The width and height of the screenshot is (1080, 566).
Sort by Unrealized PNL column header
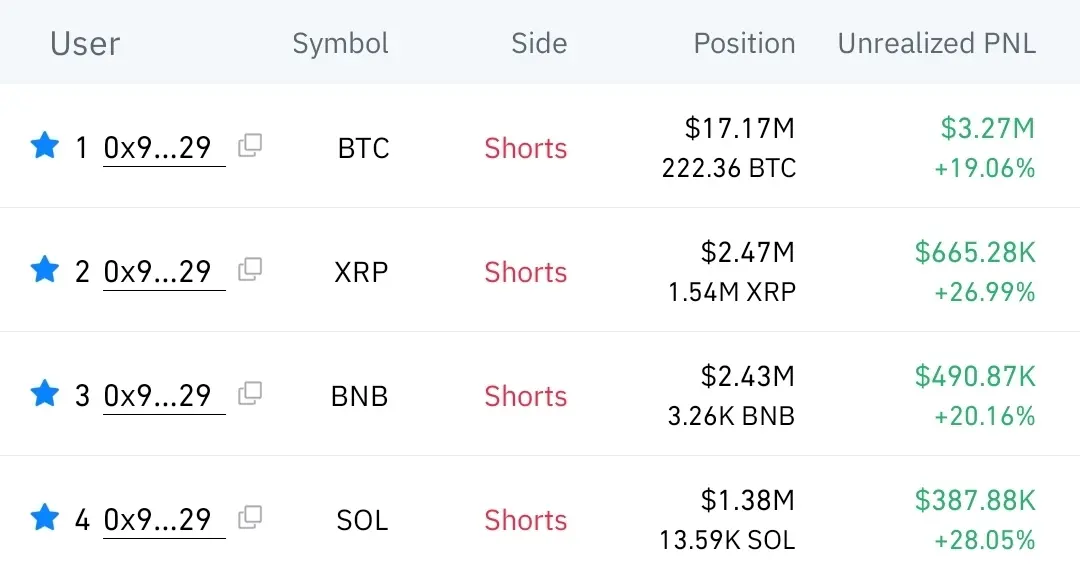[936, 44]
